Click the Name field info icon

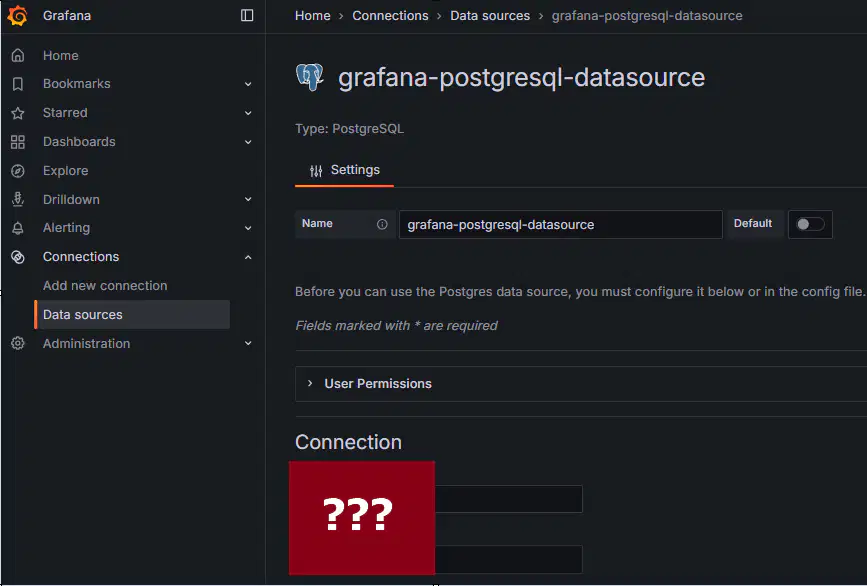[x=382, y=224]
